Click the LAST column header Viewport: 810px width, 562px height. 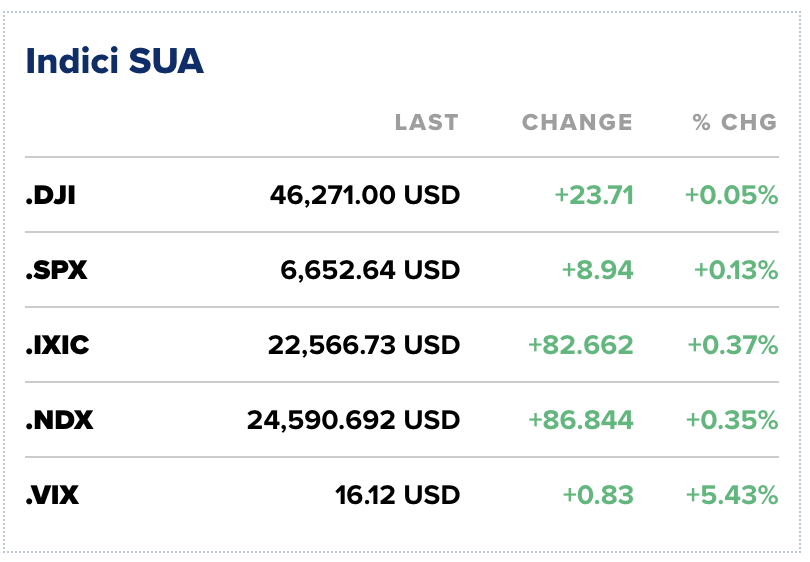coord(426,123)
